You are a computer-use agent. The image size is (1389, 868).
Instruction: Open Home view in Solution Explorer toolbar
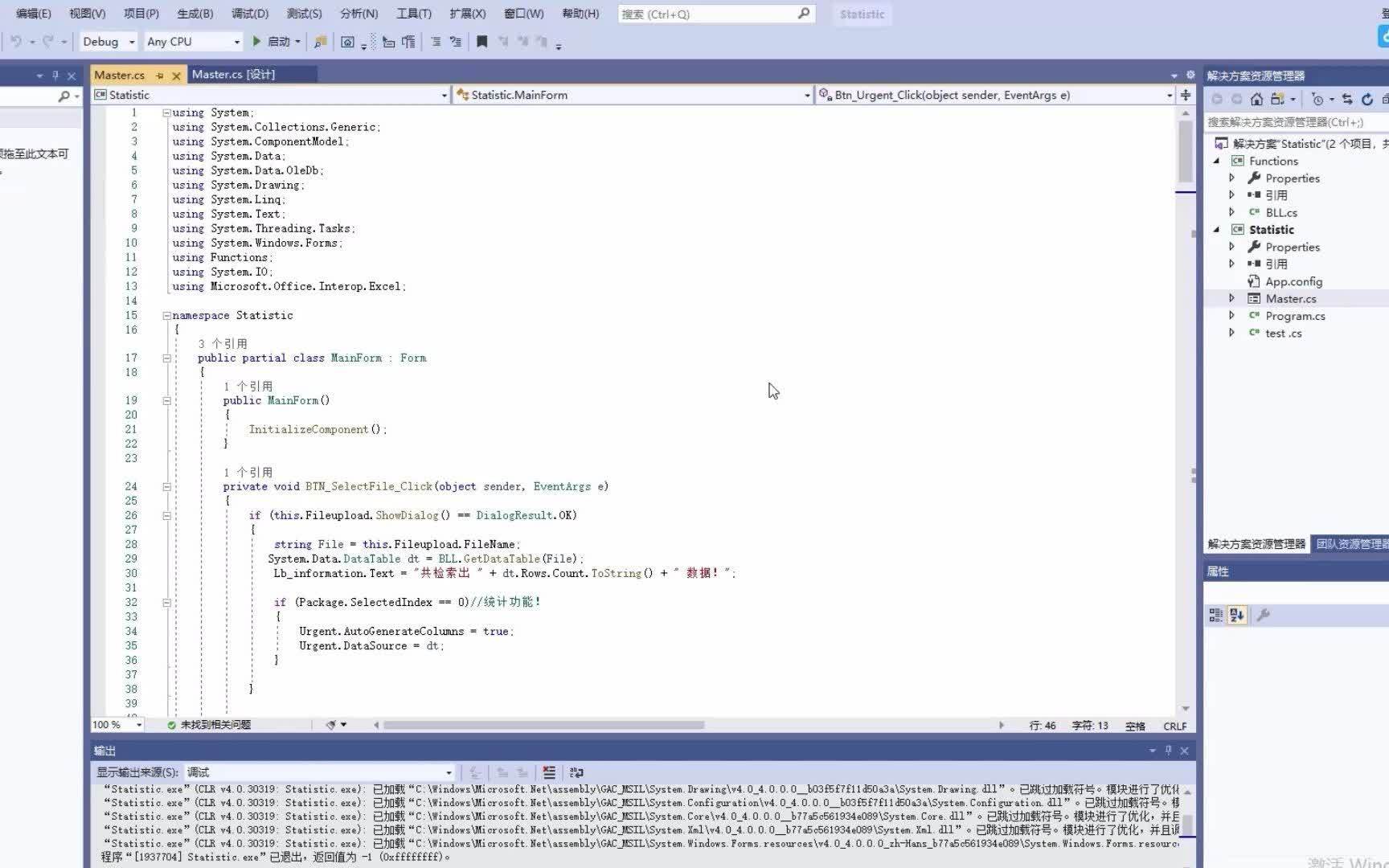[x=1256, y=98]
